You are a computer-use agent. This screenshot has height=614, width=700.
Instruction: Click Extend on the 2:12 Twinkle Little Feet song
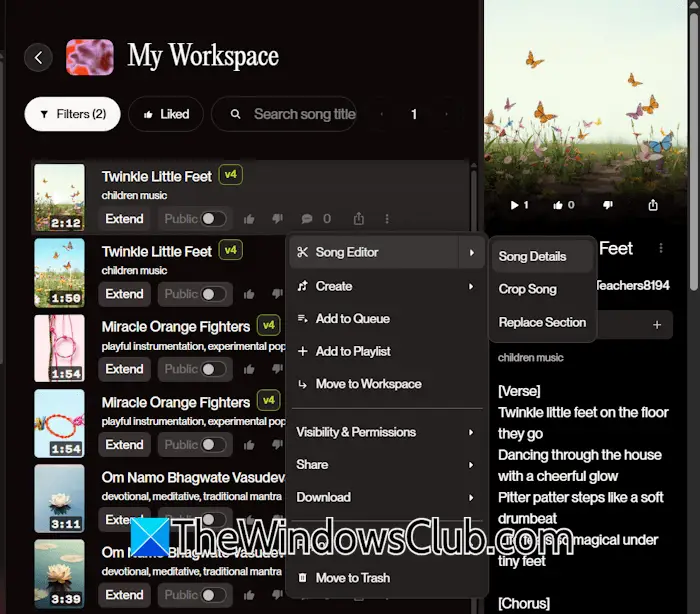tap(125, 219)
